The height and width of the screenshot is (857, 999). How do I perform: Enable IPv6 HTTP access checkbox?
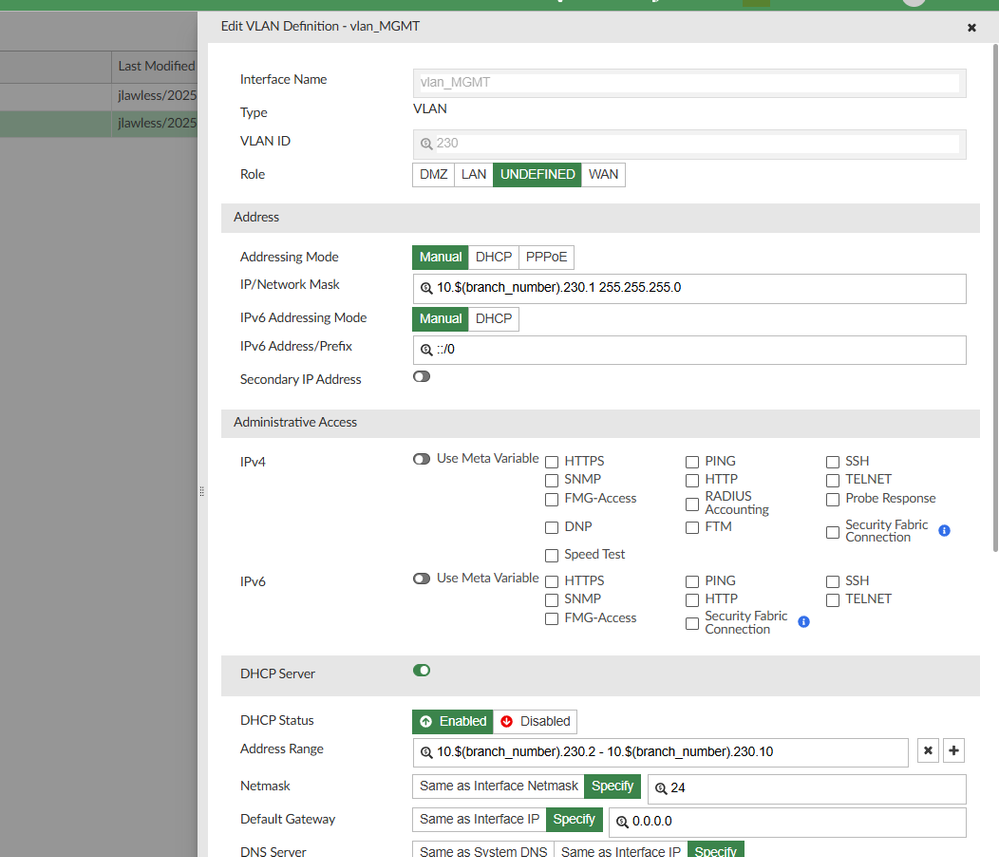692,600
